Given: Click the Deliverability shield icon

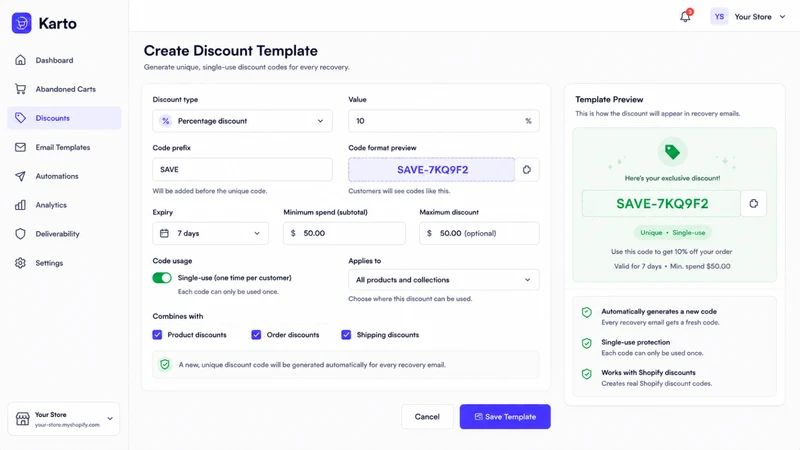Looking at the screenshot, I should point(20,234).
